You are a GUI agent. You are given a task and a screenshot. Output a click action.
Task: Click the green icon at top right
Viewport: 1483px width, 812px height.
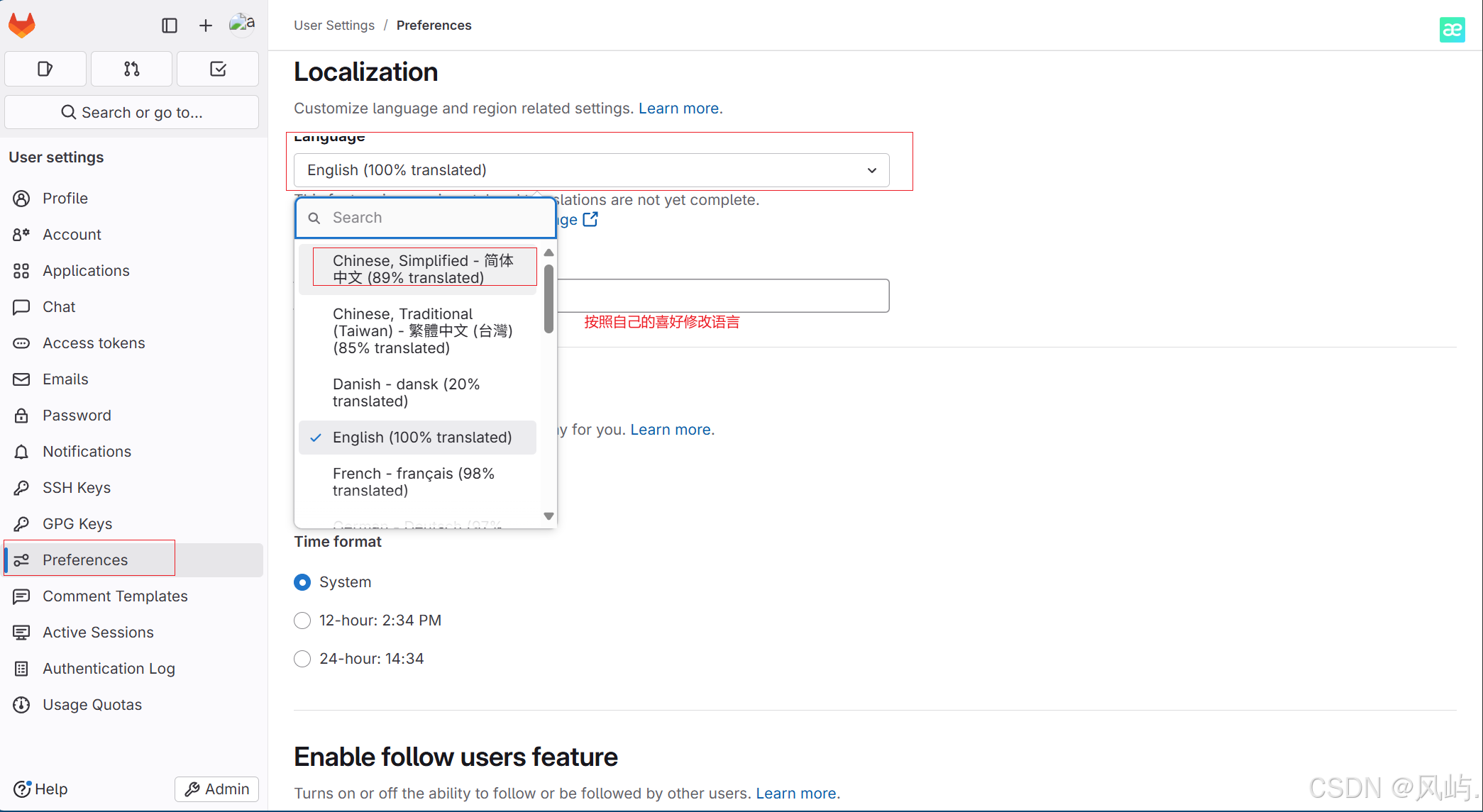[1452, 29]
